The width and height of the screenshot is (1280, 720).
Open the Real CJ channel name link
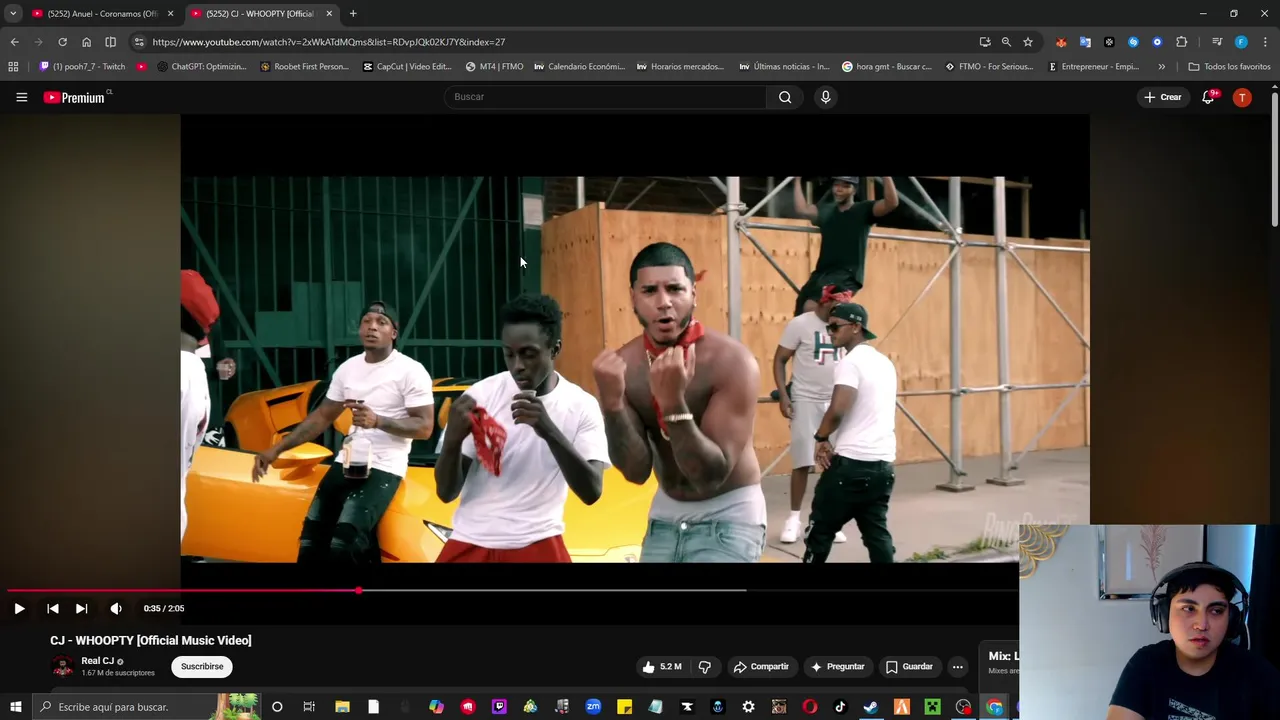pos(97,661)
